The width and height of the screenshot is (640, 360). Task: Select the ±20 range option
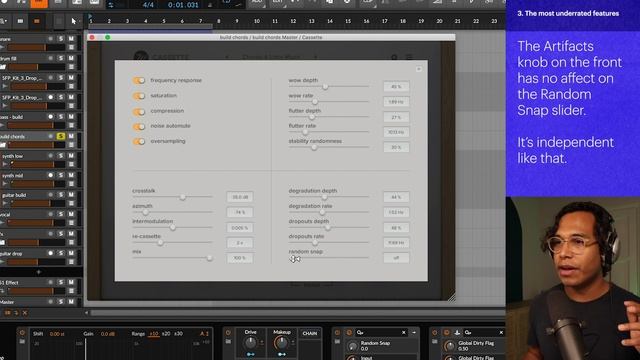[x=166, y=334]
